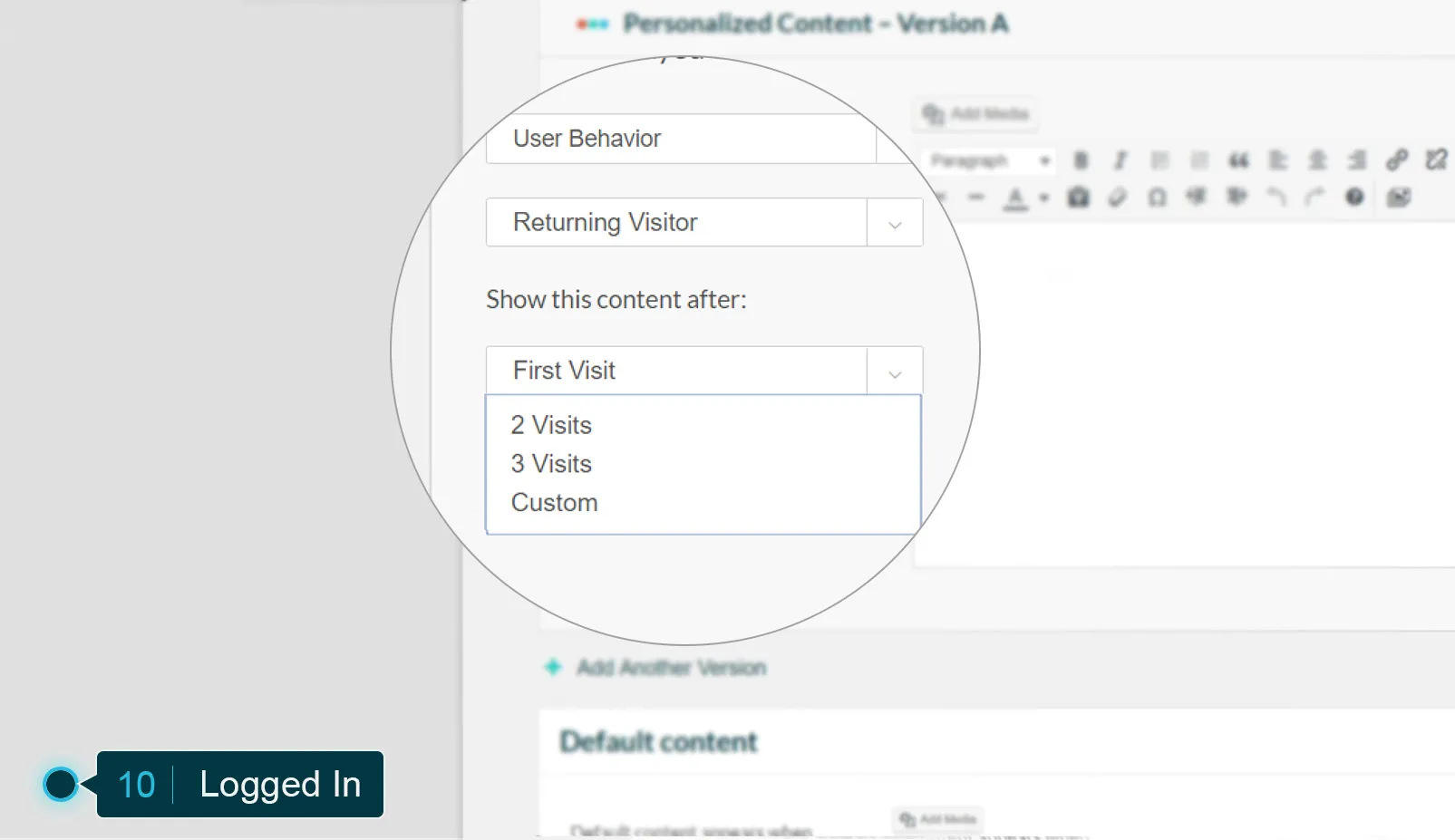The image size is (1455, 840).
Task: Click the User Behavior field
Action: (x=680, y=139)
